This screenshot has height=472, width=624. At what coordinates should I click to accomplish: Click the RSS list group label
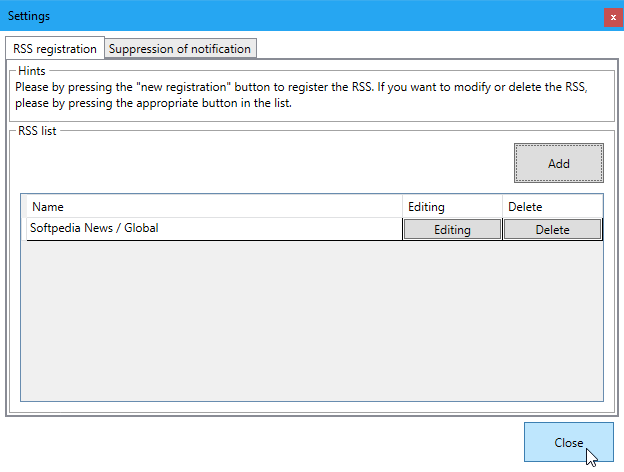[37, 130]
